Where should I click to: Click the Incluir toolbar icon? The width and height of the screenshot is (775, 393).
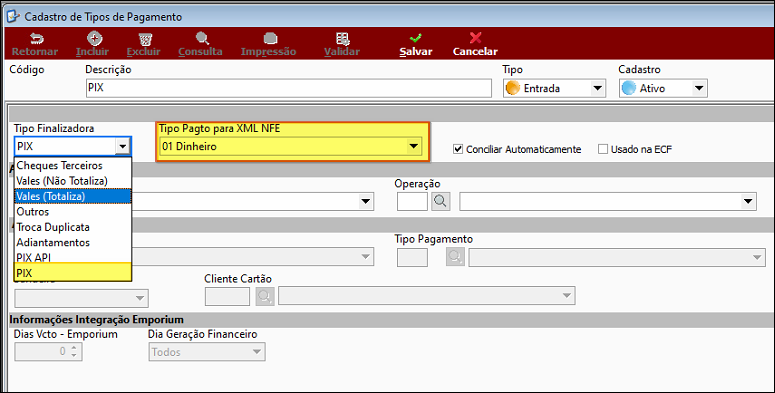pos(94,38)
